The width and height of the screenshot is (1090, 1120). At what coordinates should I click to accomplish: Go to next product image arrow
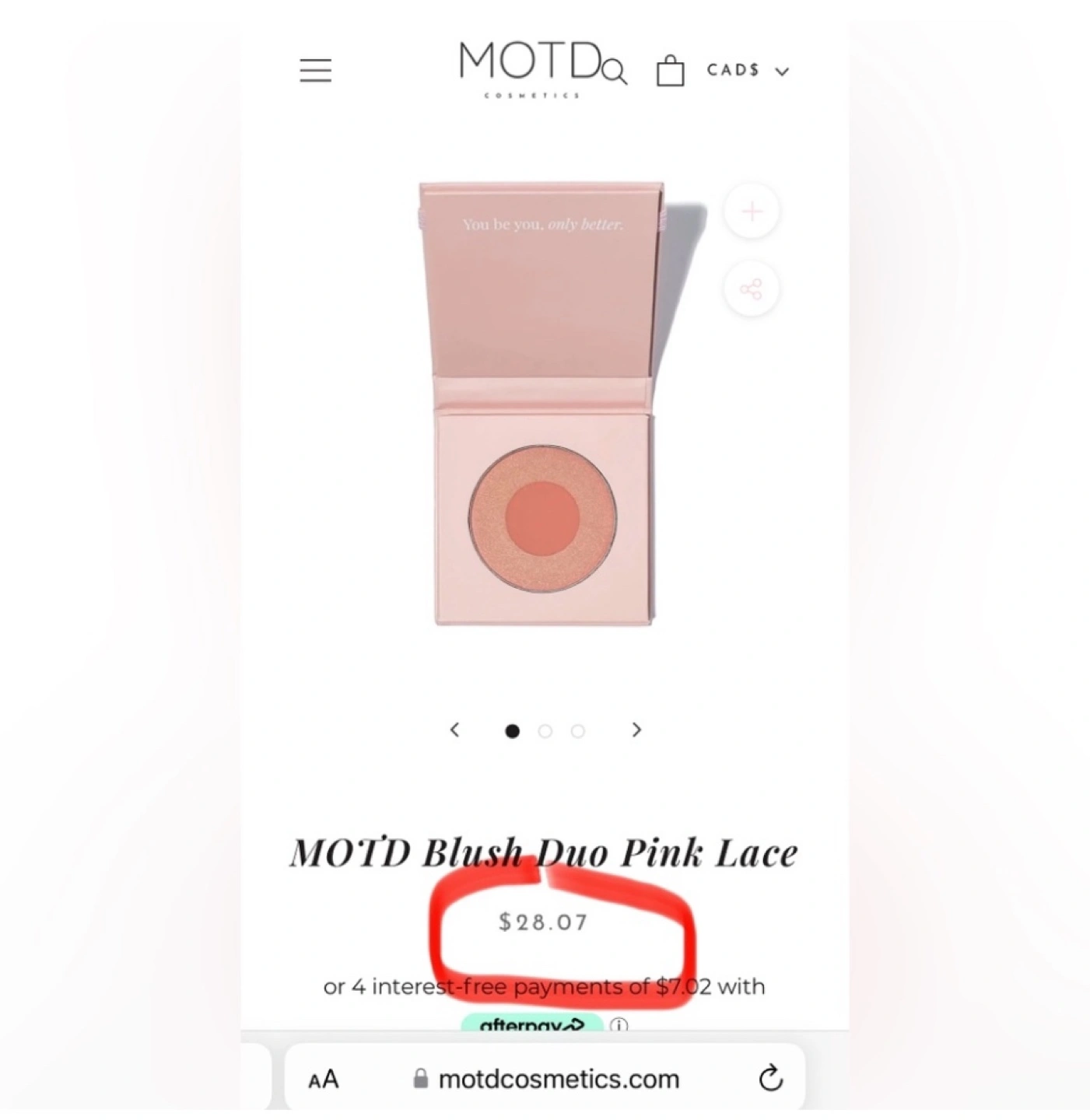636,730
